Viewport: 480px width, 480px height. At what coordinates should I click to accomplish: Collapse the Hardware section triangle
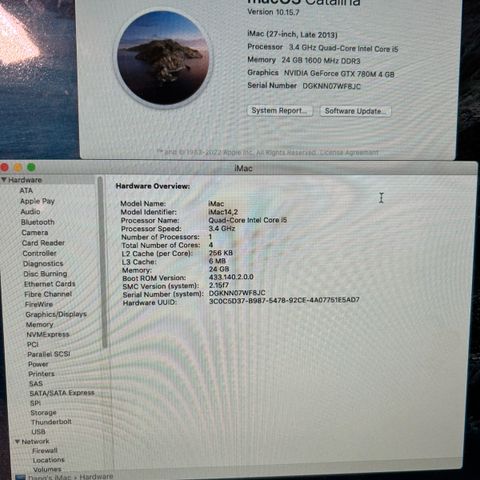click(x=4, y=180)
